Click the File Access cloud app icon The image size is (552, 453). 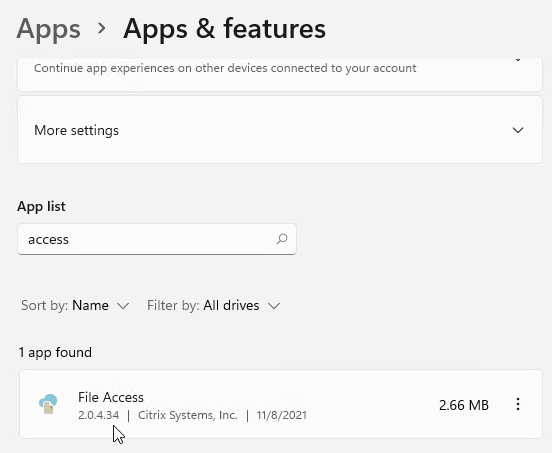[48, 404]
